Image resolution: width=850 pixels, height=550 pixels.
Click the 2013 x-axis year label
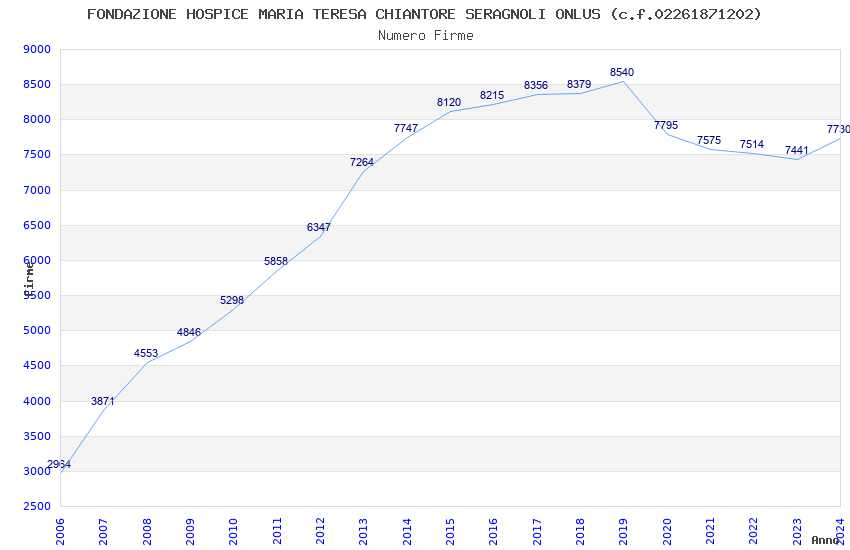[x=364, y=531]
